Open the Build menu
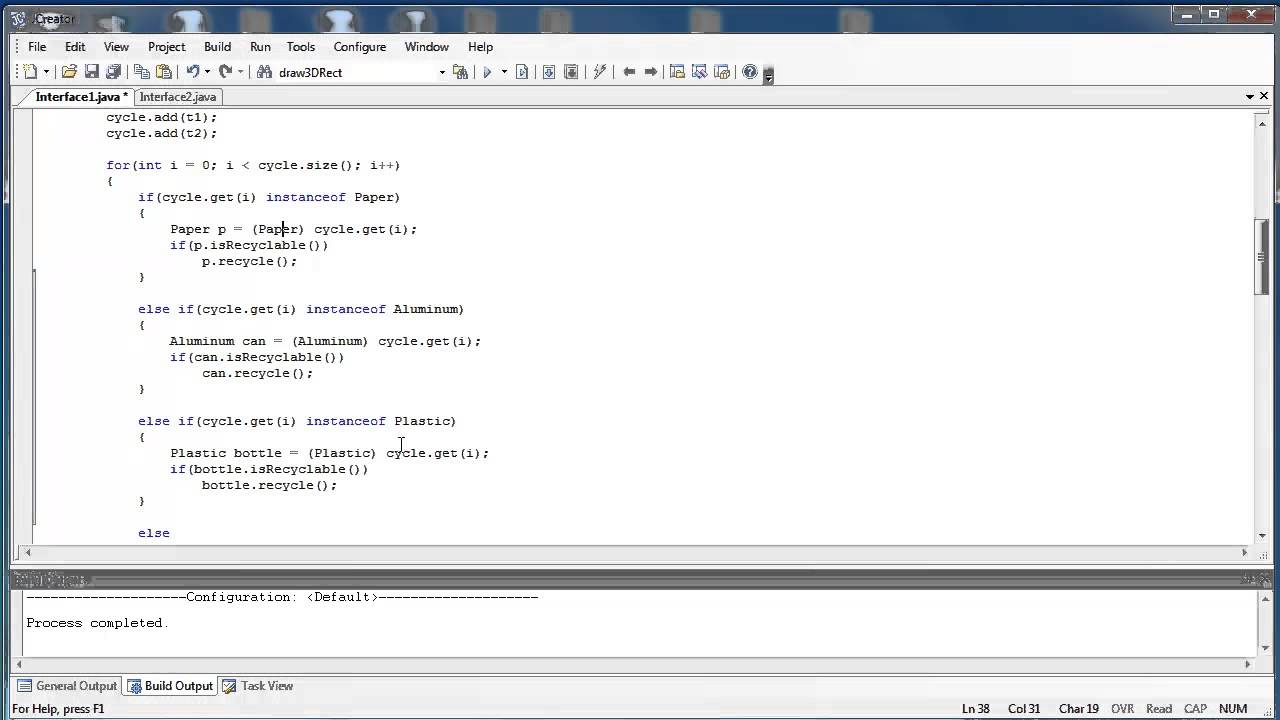Screen dimensions: 1280x720 217,47
